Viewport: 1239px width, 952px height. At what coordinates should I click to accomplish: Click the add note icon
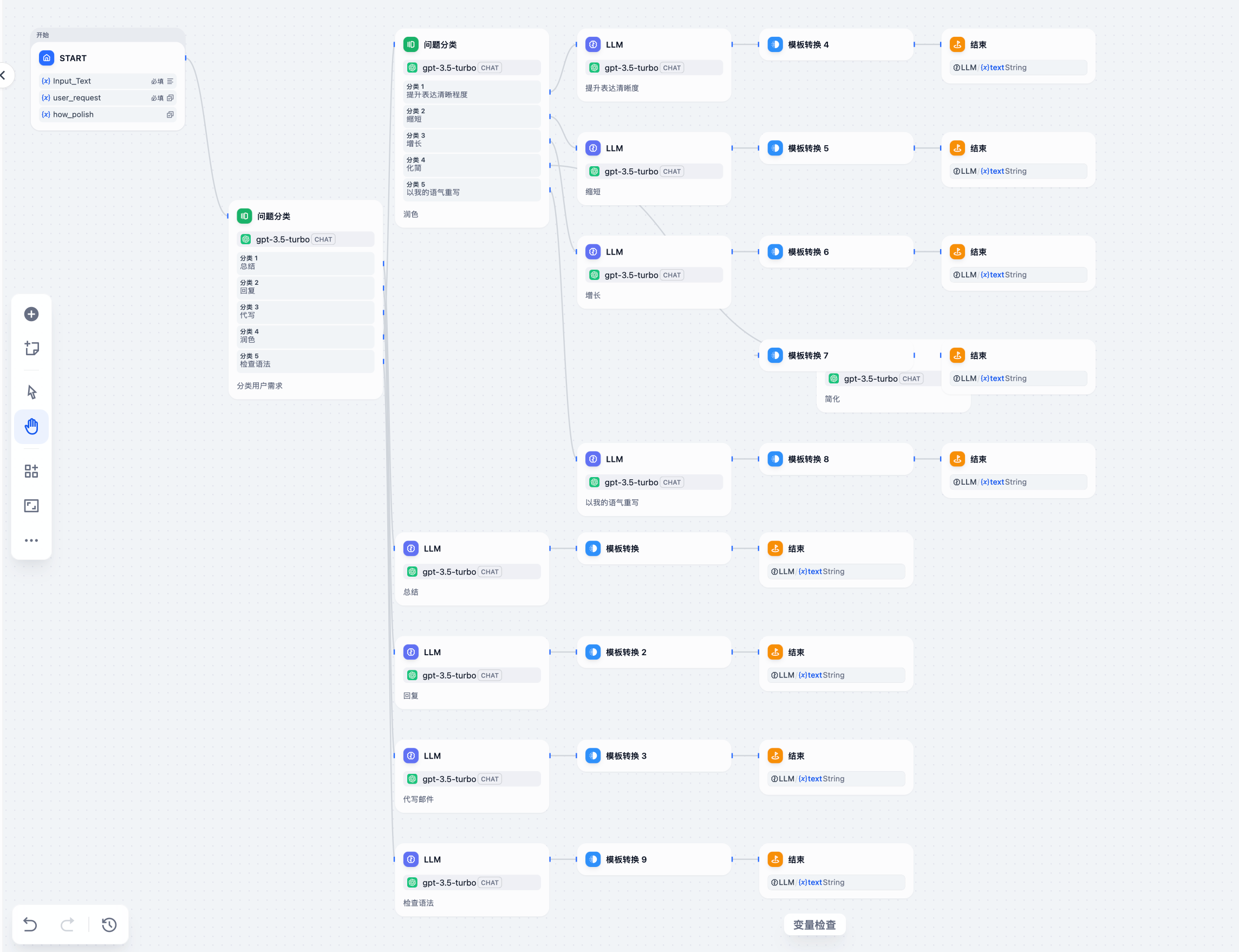click(x=31, y=348)
